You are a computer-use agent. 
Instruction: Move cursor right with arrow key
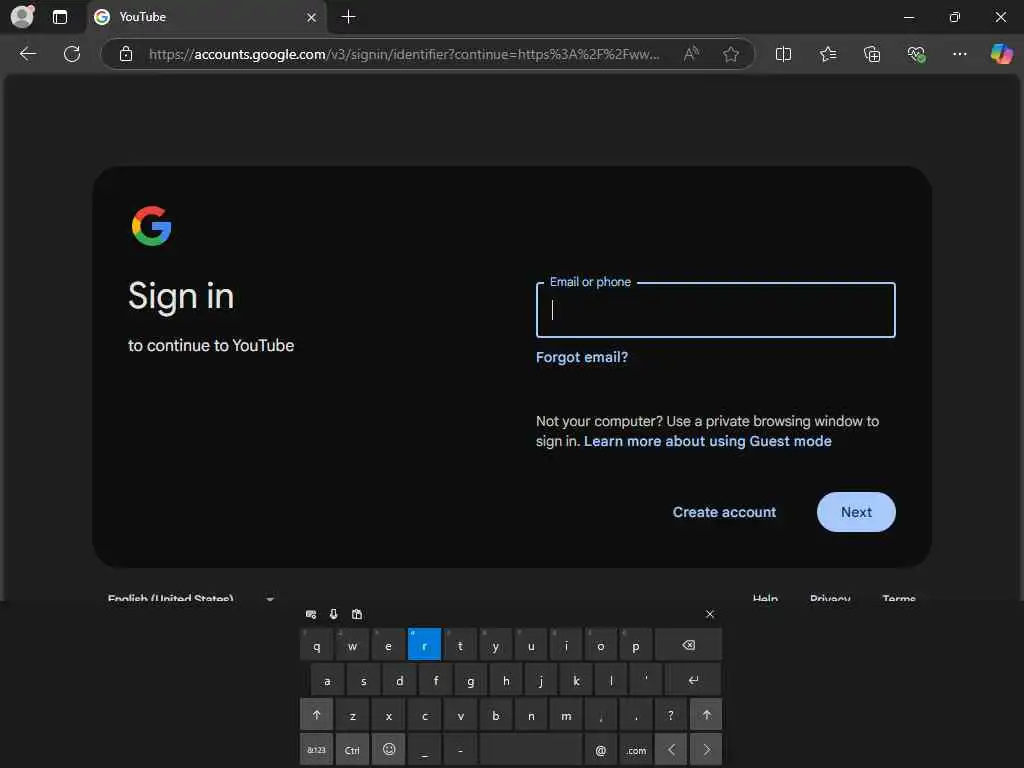706,750
